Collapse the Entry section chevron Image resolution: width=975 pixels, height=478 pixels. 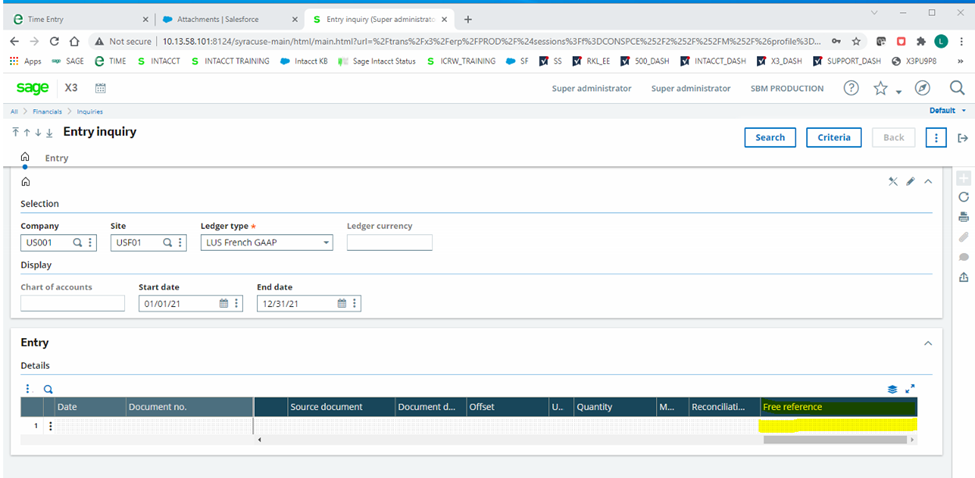click(x=927, y=343)
